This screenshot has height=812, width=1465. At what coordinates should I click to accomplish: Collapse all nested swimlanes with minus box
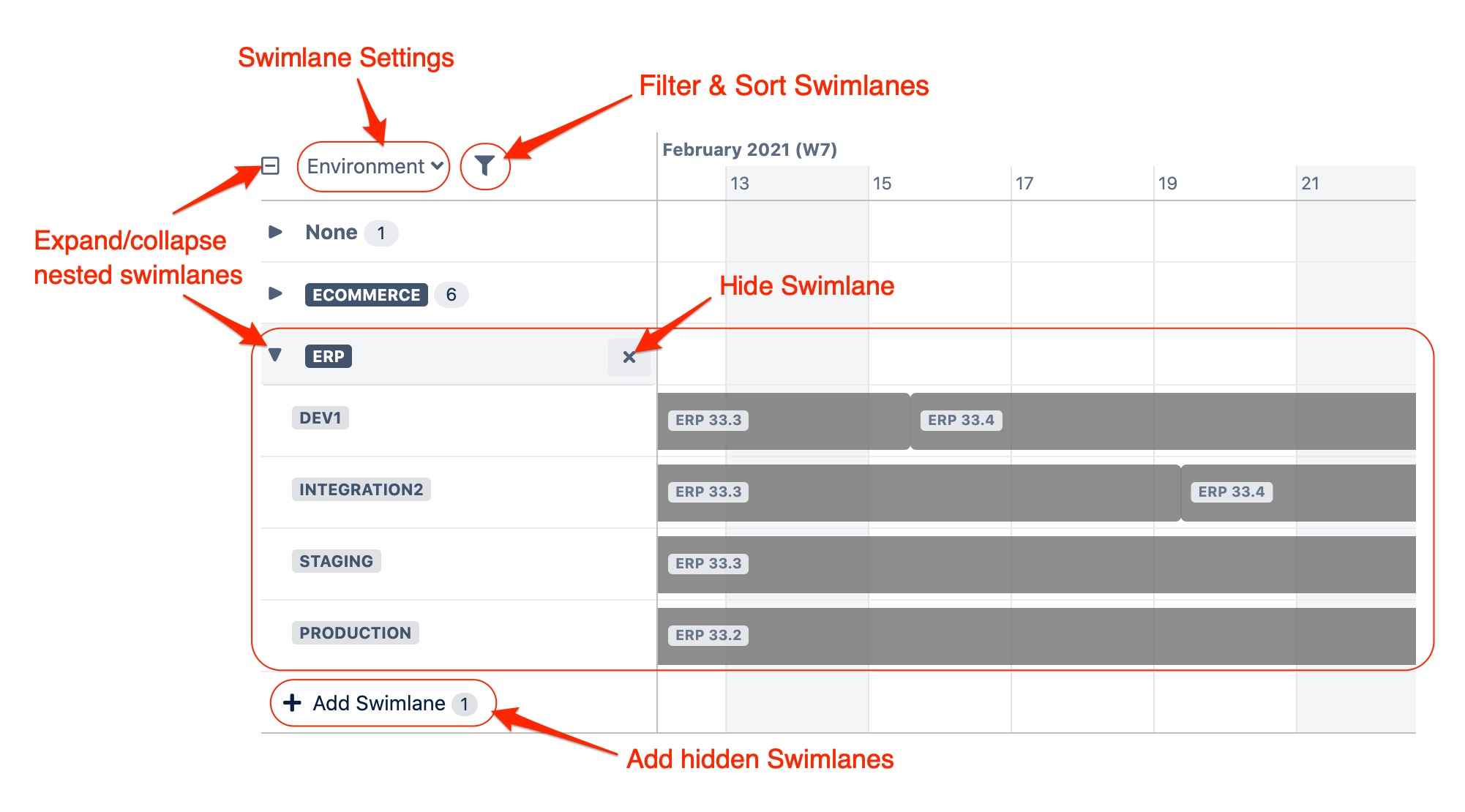pos(271,166)
